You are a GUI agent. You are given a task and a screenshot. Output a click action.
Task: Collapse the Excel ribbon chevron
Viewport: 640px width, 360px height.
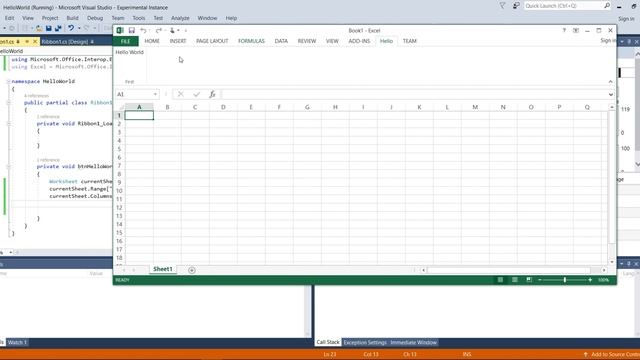pyautogui.click(x=610, y=82)
